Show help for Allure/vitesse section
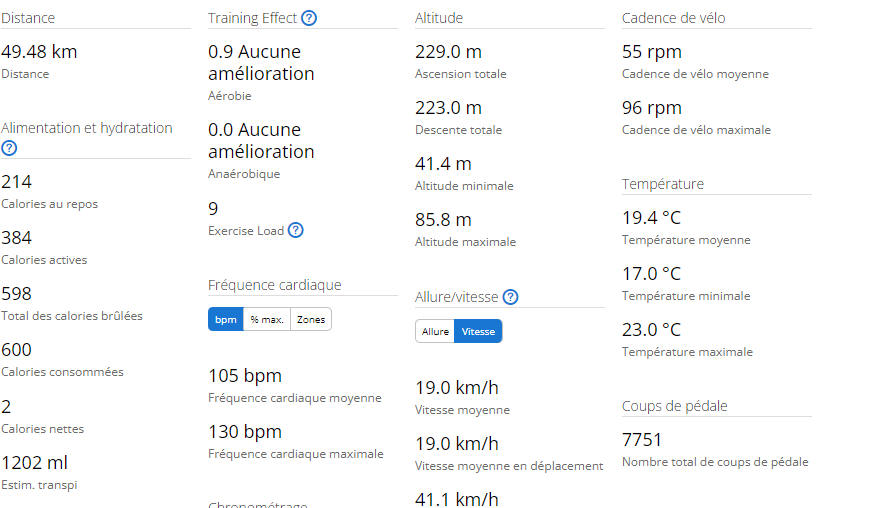Screen dimensions: 887x508 click(x=510, y=297)
